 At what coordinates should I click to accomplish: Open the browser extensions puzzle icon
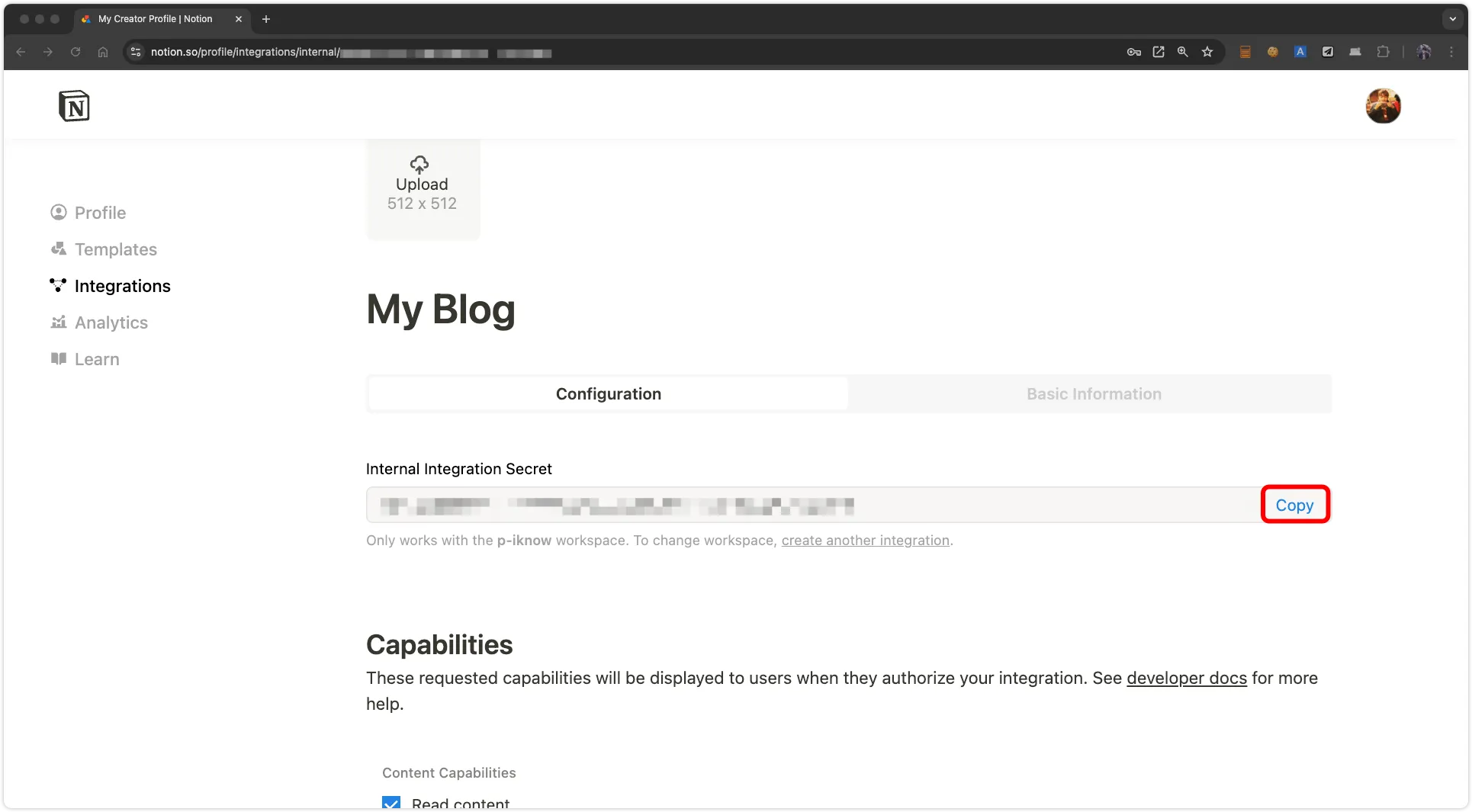click(x=1382, y=52)
